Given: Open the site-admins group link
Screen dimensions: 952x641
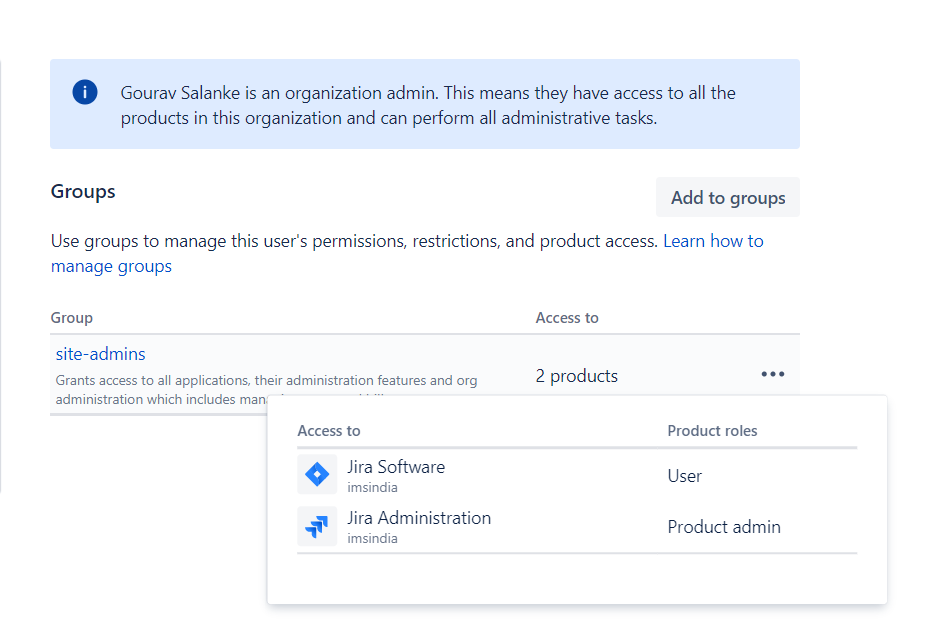Looking at the screenshot, I should click(x=101, y=354).
